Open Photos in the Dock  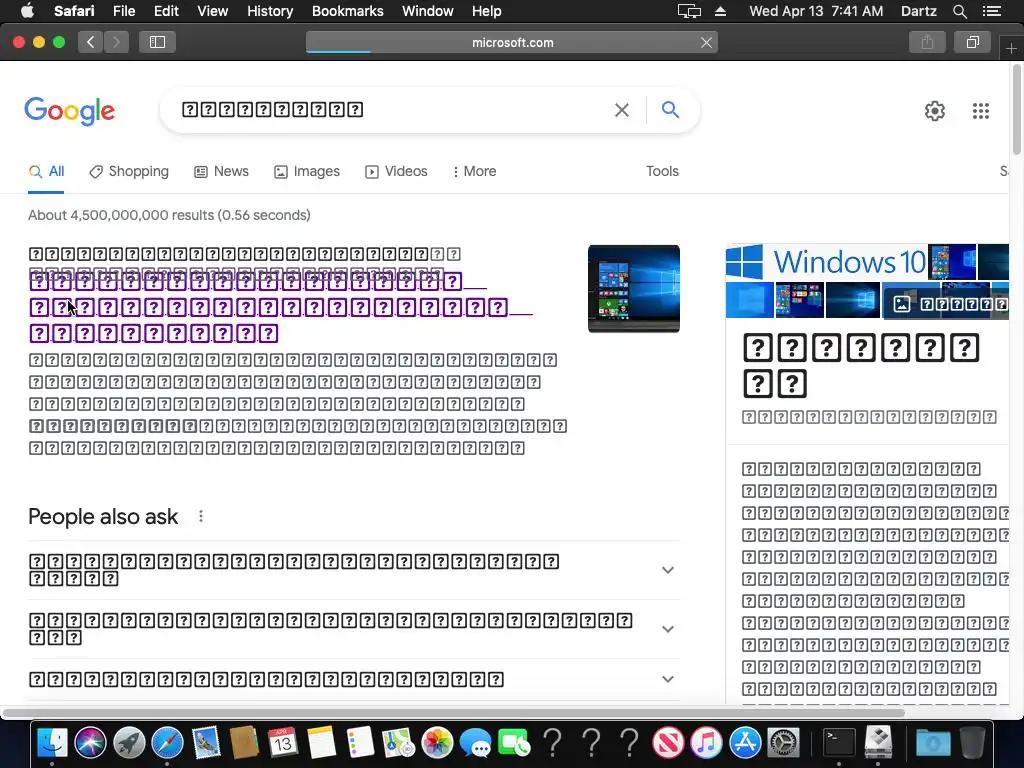437,743
